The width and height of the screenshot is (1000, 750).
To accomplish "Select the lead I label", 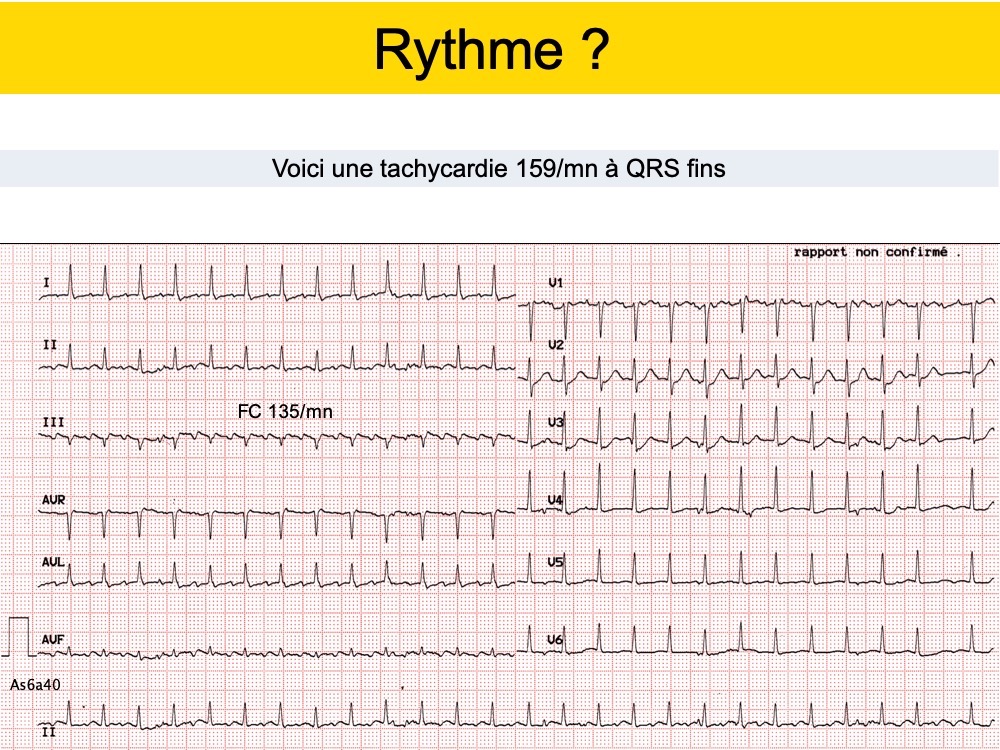I will click(47, 284).
